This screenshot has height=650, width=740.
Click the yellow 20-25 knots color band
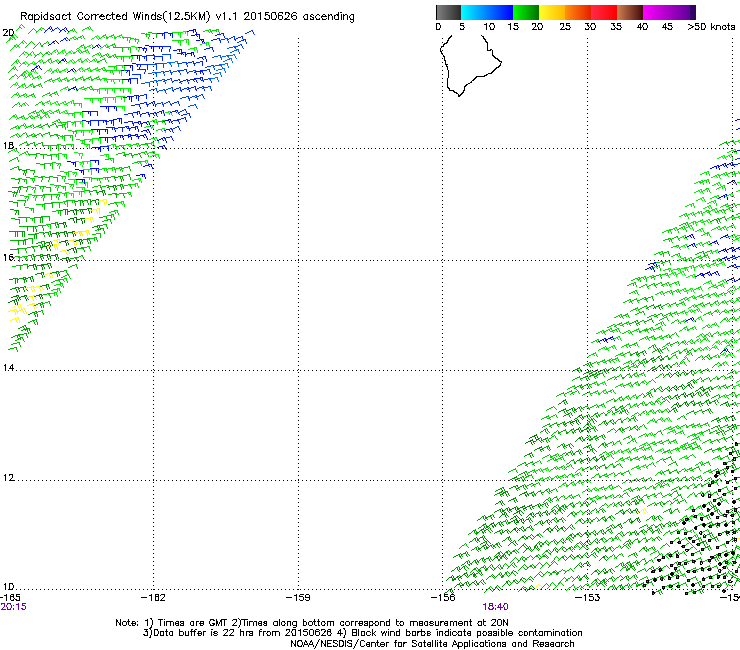(552, 12)
